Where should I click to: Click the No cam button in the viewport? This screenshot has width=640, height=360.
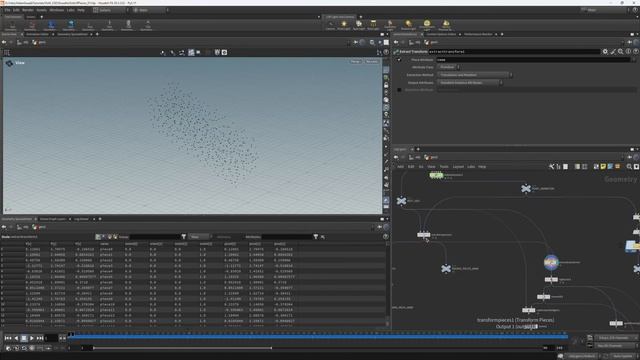click(371, 62)
